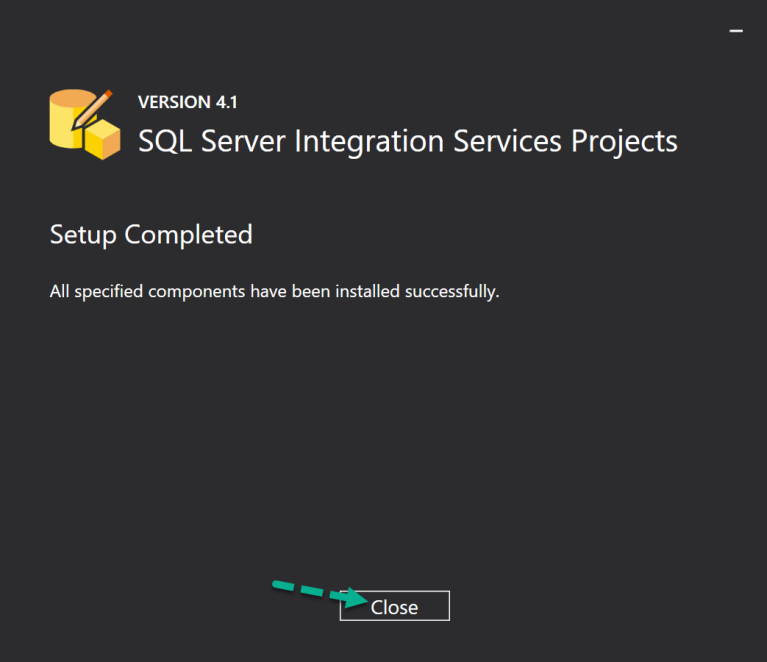Viewport: 767px width, 662px height.
Task: Click "Completed" in the status heading
Action: click(x=188, y=235)
